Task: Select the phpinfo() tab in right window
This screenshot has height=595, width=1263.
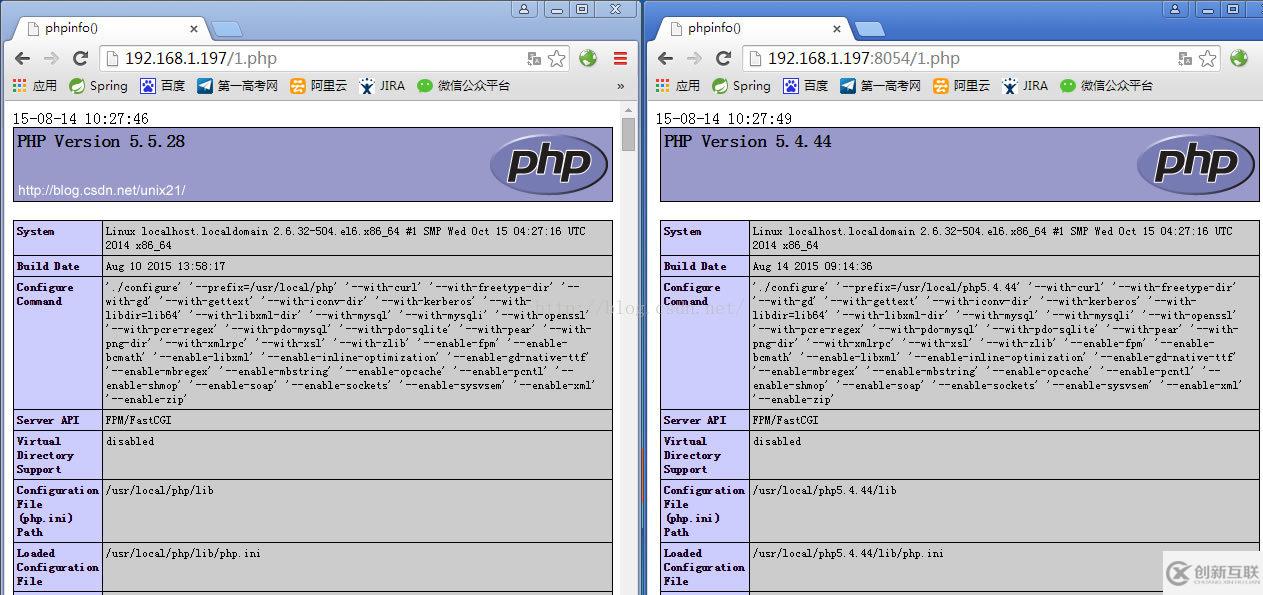Action: (751, 28)
